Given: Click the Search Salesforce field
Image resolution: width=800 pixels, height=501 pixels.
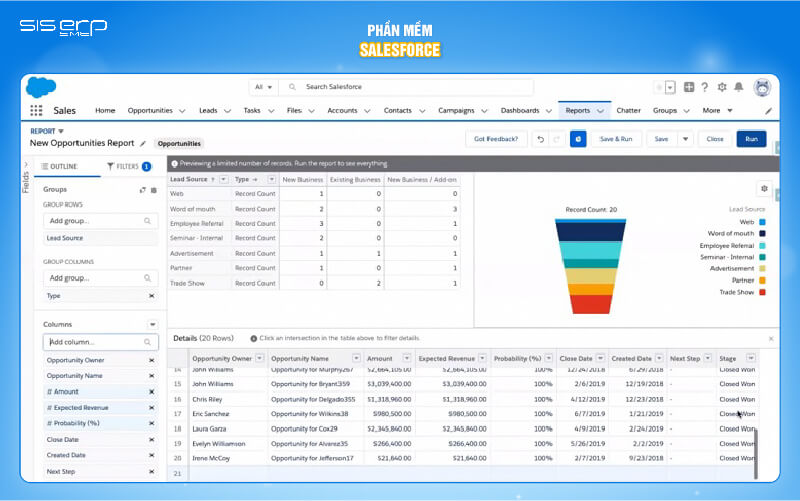Looking at the screenshot, I should (408, 87).
